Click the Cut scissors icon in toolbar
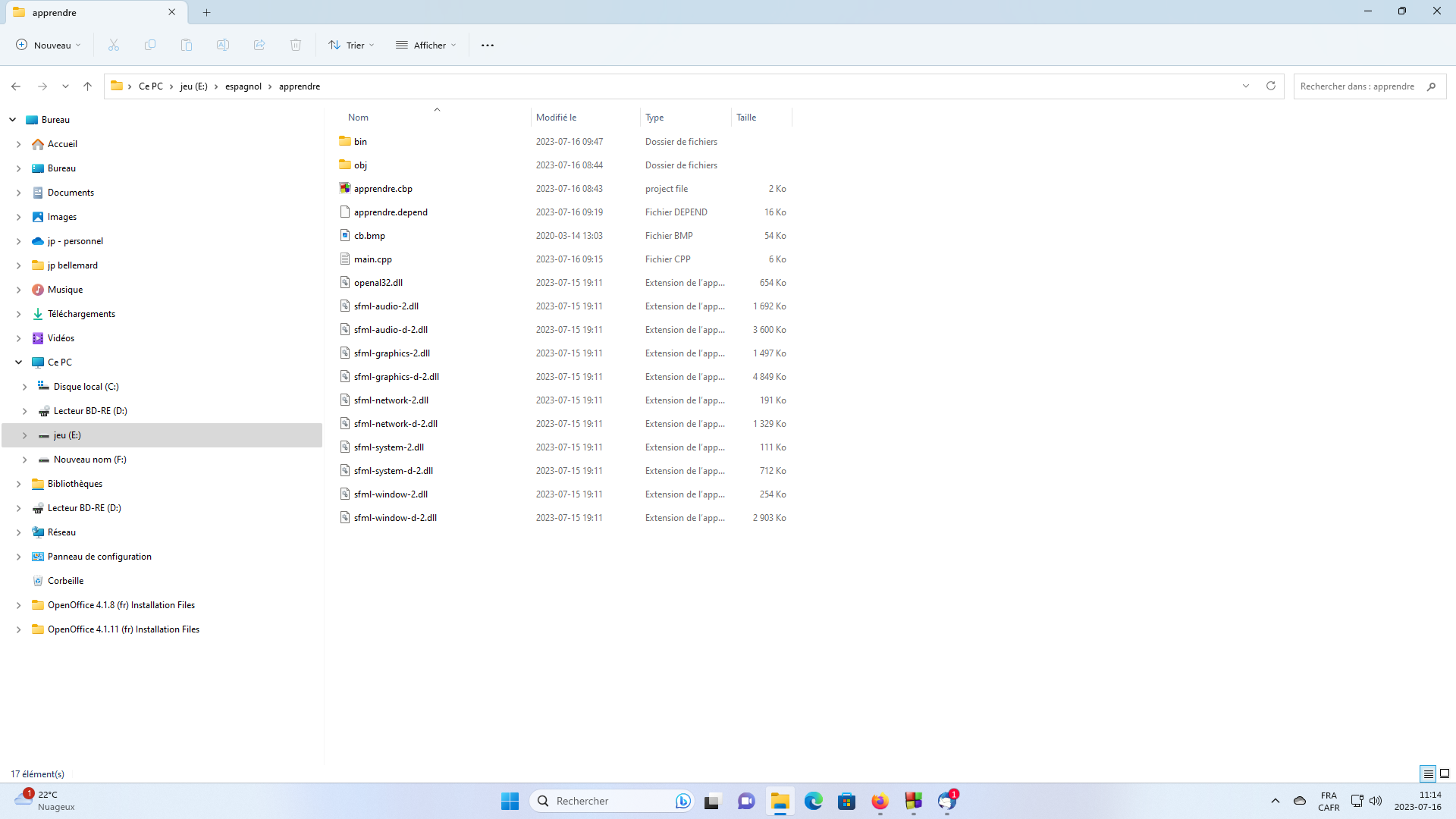Viewport: 1456px width, 819px height. pyautogui.click(x=114, y=45)
